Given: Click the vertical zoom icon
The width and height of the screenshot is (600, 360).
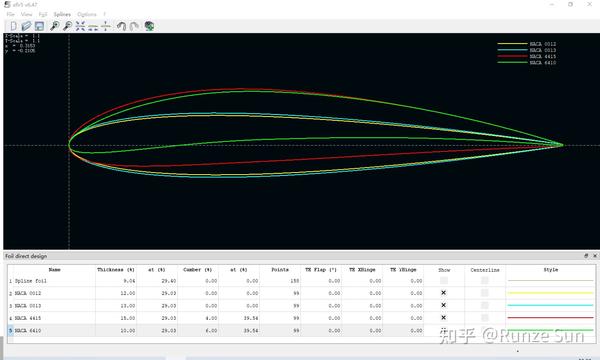Looking at the screenshot, I should tap(106, 26).
